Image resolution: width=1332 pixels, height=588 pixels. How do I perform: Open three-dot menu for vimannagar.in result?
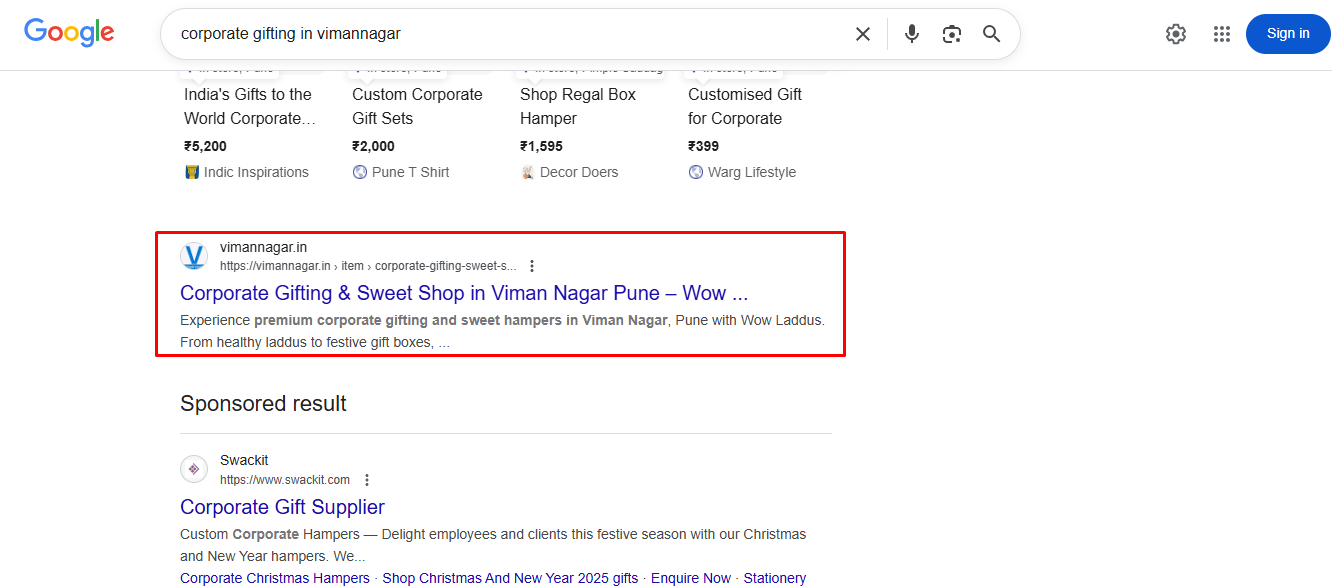(532, 265)
